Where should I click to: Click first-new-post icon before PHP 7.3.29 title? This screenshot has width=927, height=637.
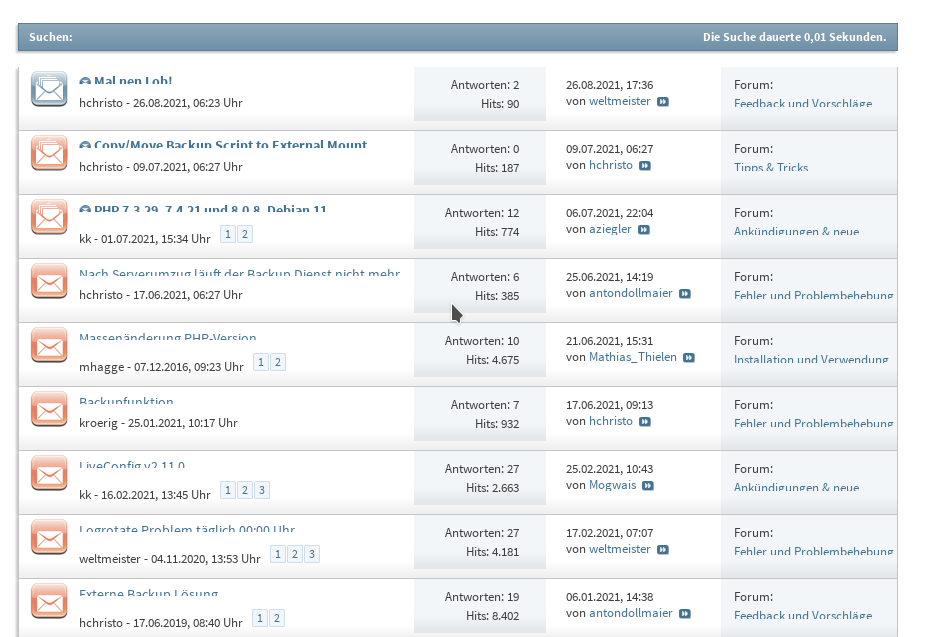(x=85, y=209)
